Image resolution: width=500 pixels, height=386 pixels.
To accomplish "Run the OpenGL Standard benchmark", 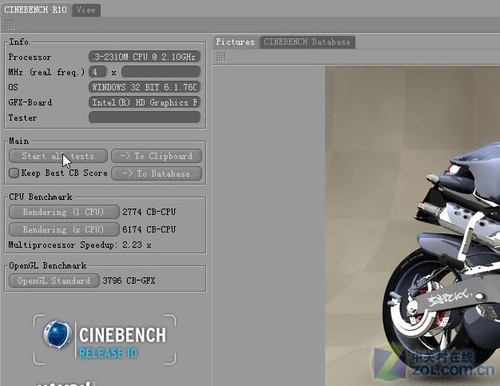I will coord(54,281).
